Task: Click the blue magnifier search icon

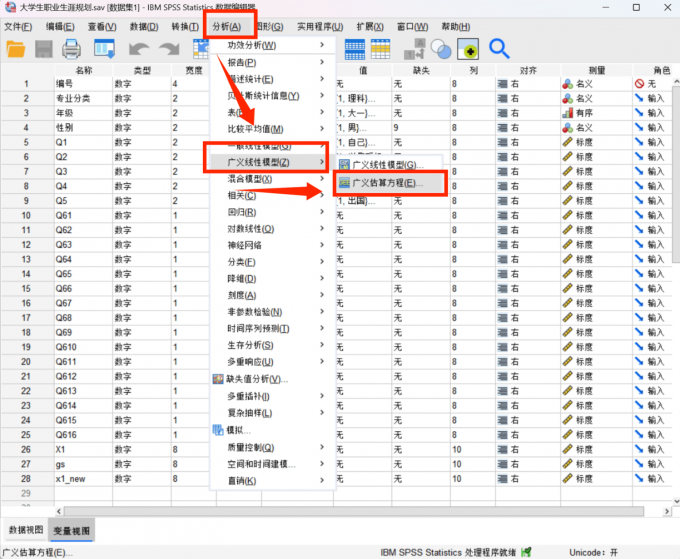Action: pos(499,49)
